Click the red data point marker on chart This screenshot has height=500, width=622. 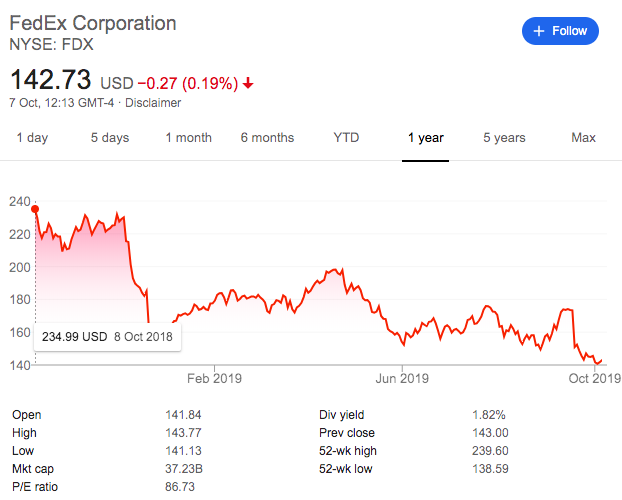tap(35, 209)
